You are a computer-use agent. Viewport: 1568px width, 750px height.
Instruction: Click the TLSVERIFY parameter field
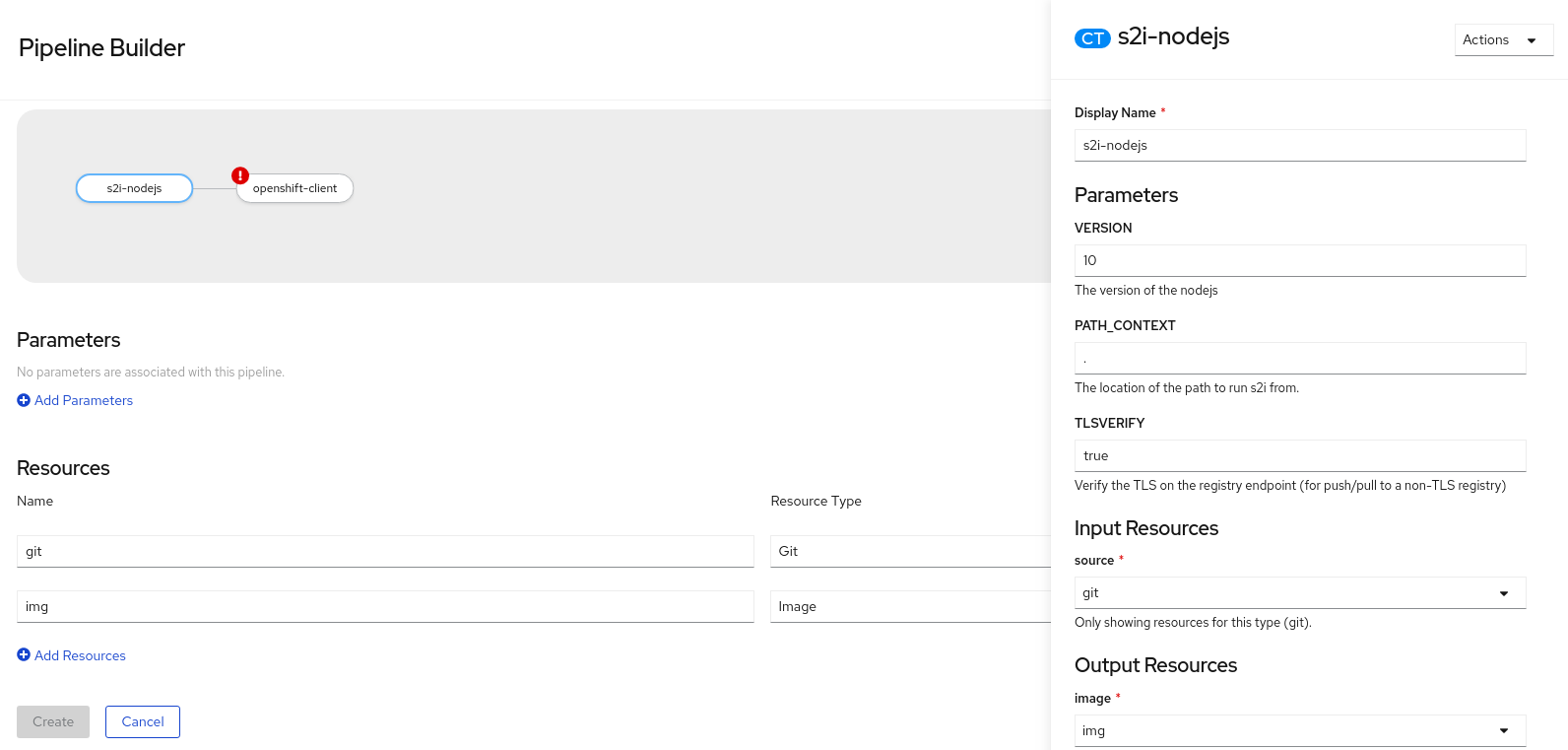click(x=1299, y=456)
